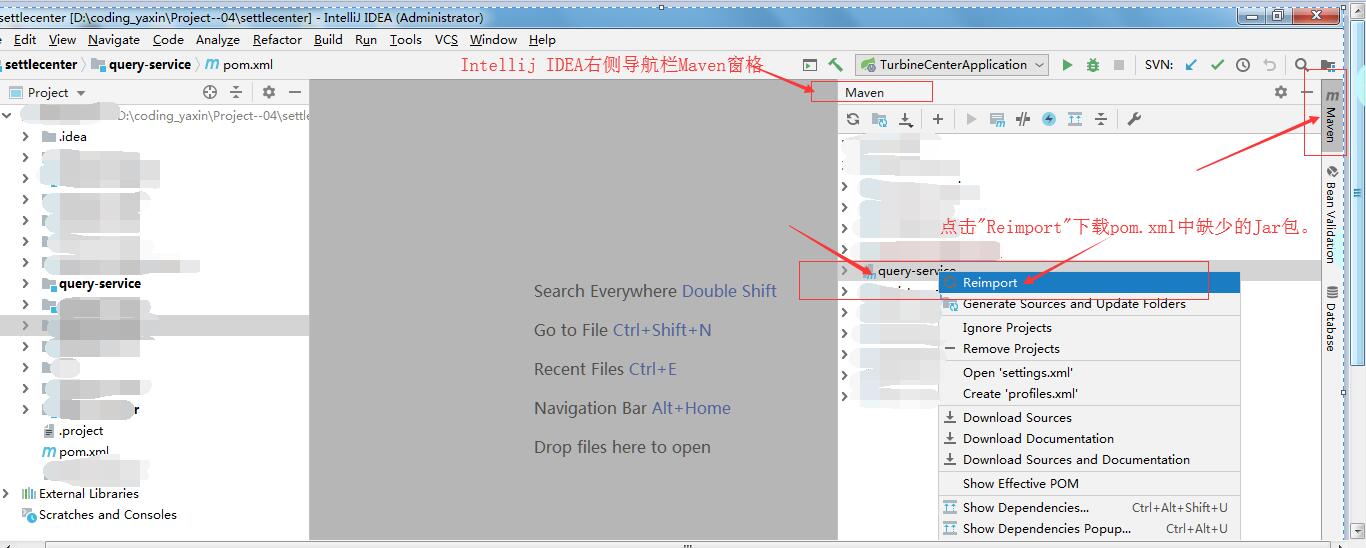This screenshot has height=548, width=1366.
Task: Click the Build Project hammer icon
Action: pos(835,64)
